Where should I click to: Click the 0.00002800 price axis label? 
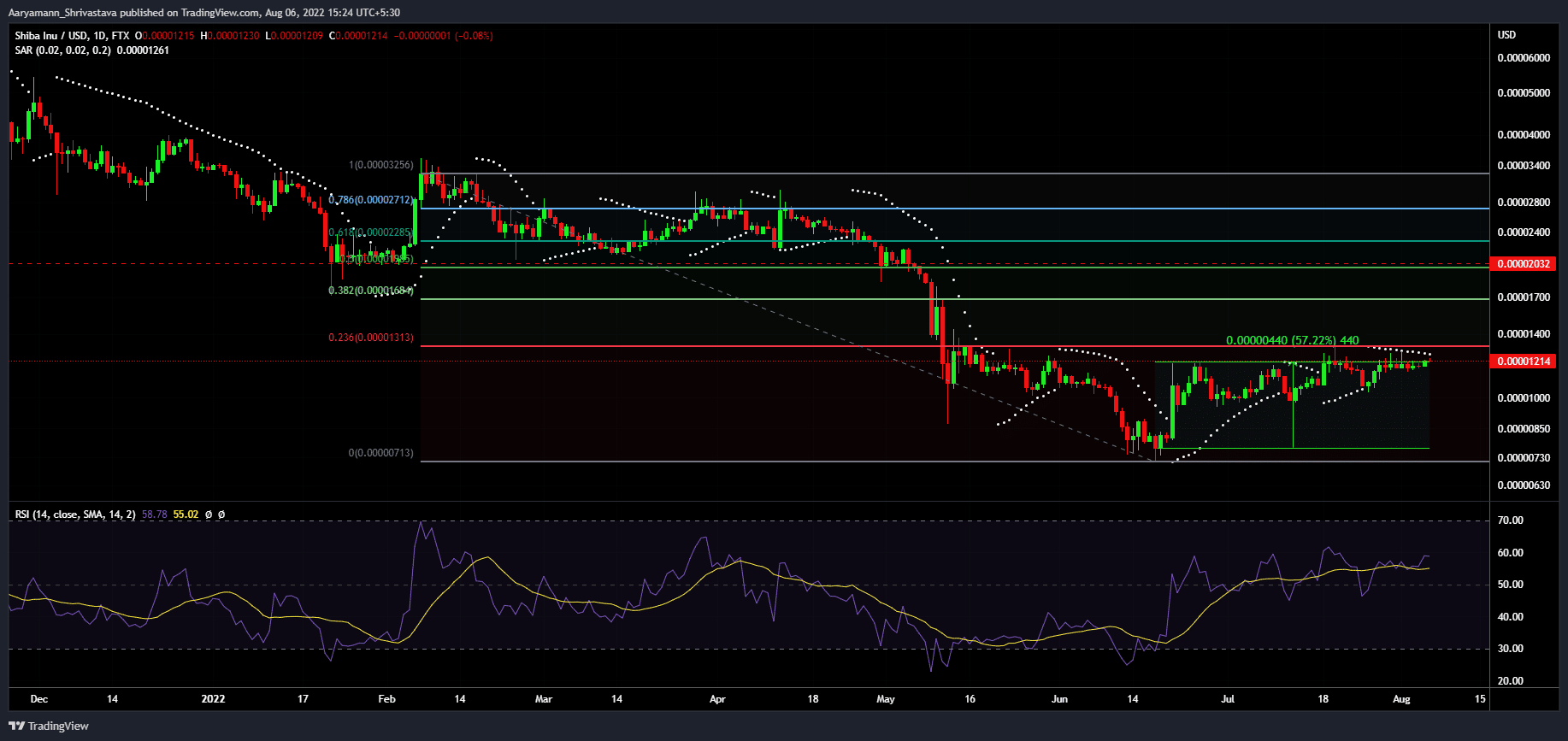pyautogui.click(x=1524, y=203)
